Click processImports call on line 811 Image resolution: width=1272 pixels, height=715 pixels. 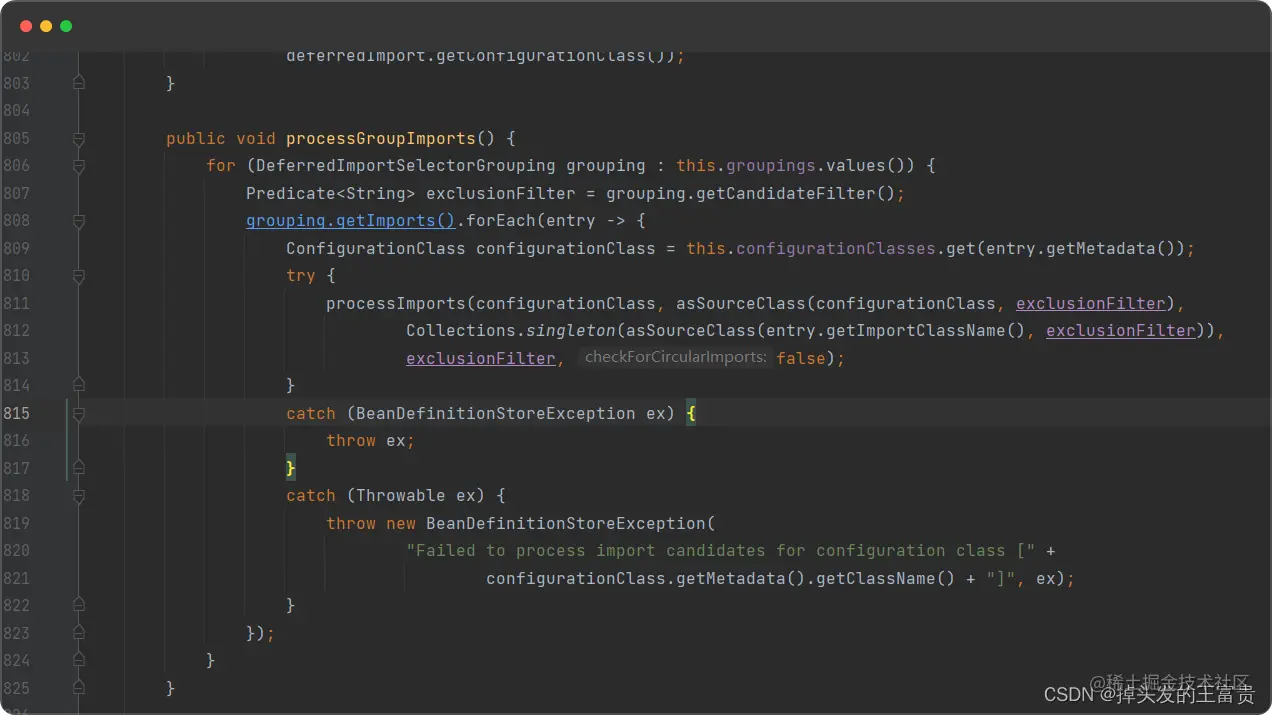tap(396, 303)
